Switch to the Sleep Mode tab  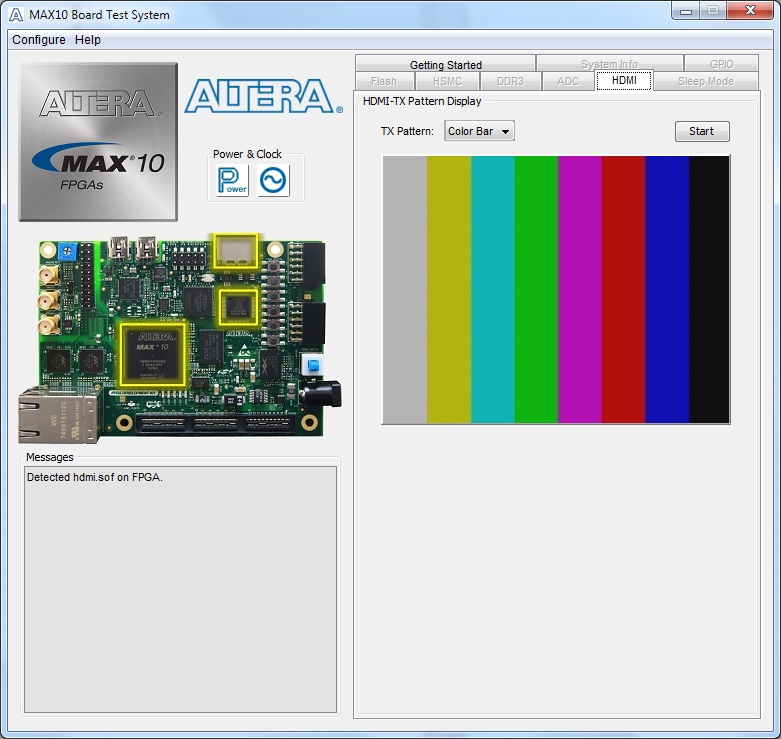click(x=706, y=81)
